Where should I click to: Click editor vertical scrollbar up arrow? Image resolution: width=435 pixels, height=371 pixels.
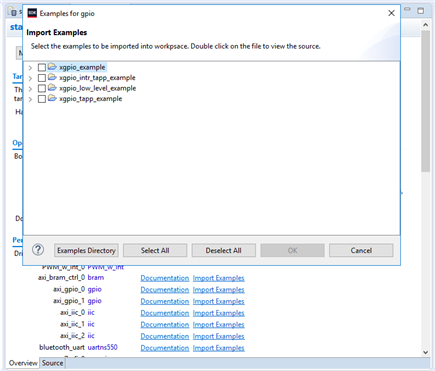pos(425,25)
